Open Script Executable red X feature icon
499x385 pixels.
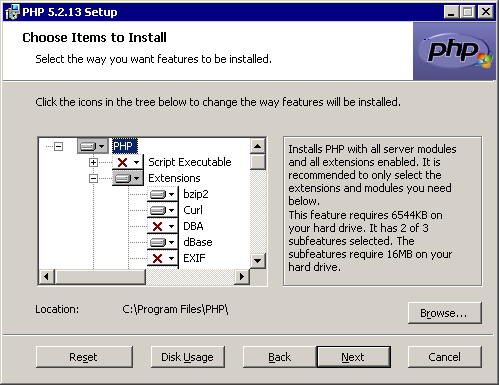coord(128,162)
